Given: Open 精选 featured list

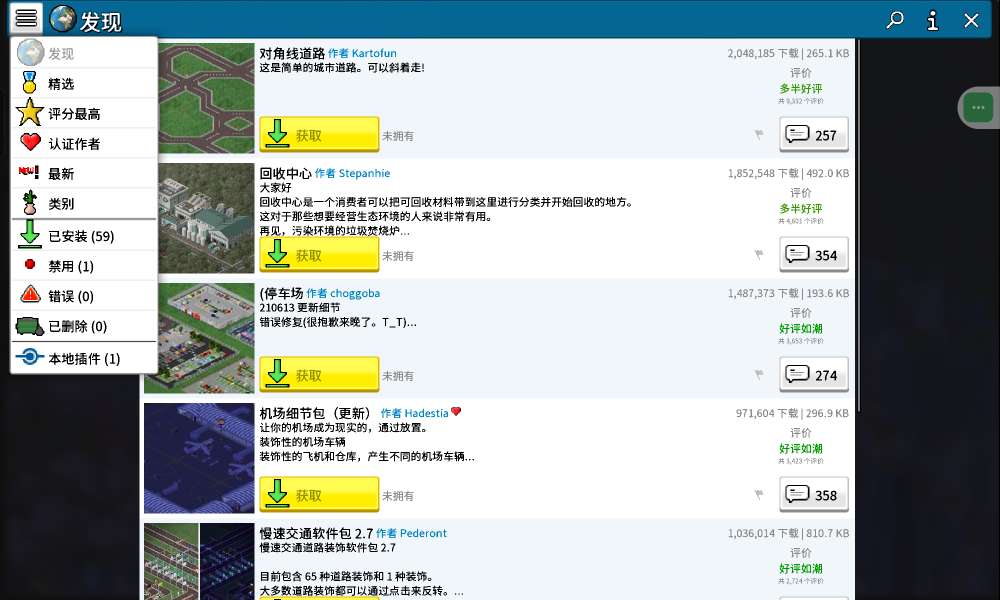Looking at the screenshot, I should [84, 84].
